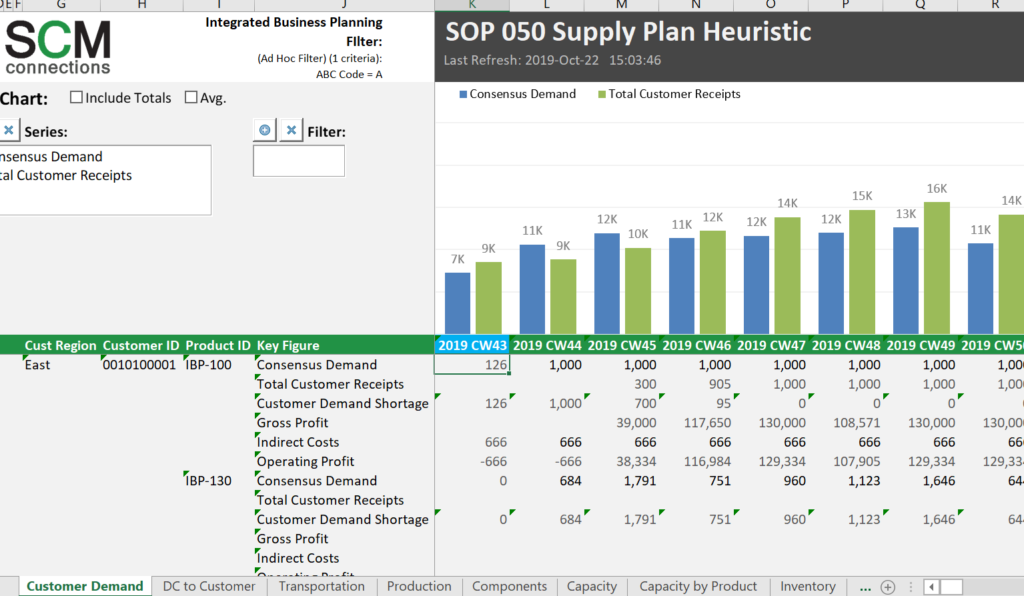Viewport: 1024px width, 596px height.
Task: Click the horizontal scrollbar left arrow
Action: tap(932, 587)
